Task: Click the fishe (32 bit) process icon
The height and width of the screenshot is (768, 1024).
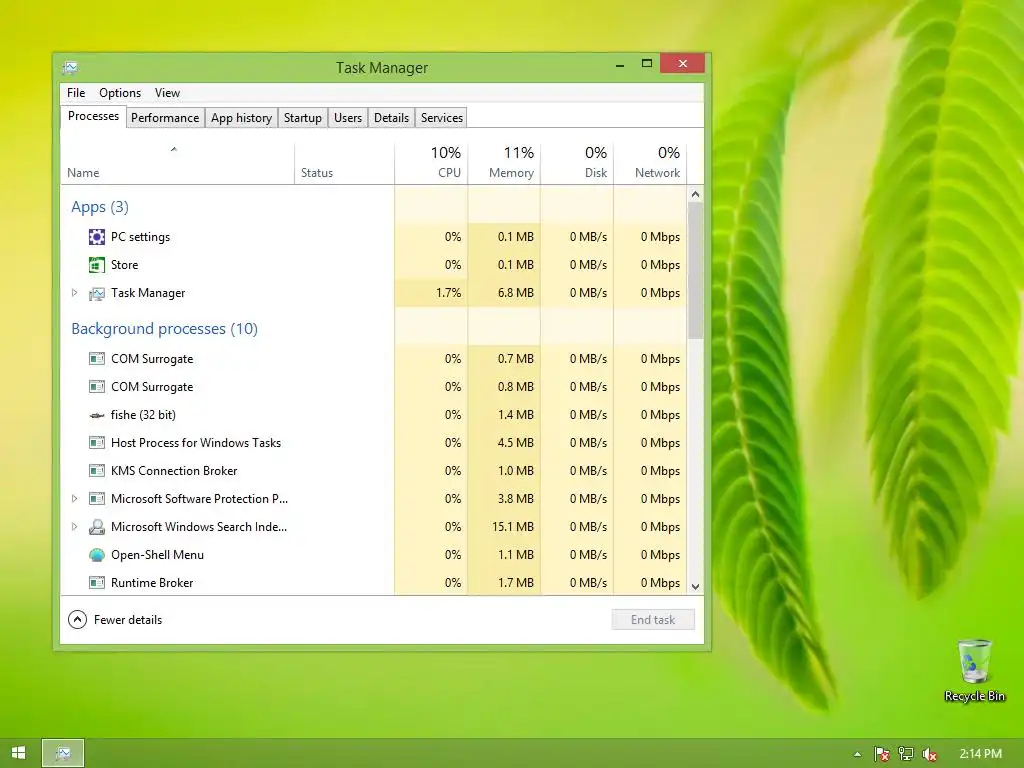Action: tap(97, 415)
